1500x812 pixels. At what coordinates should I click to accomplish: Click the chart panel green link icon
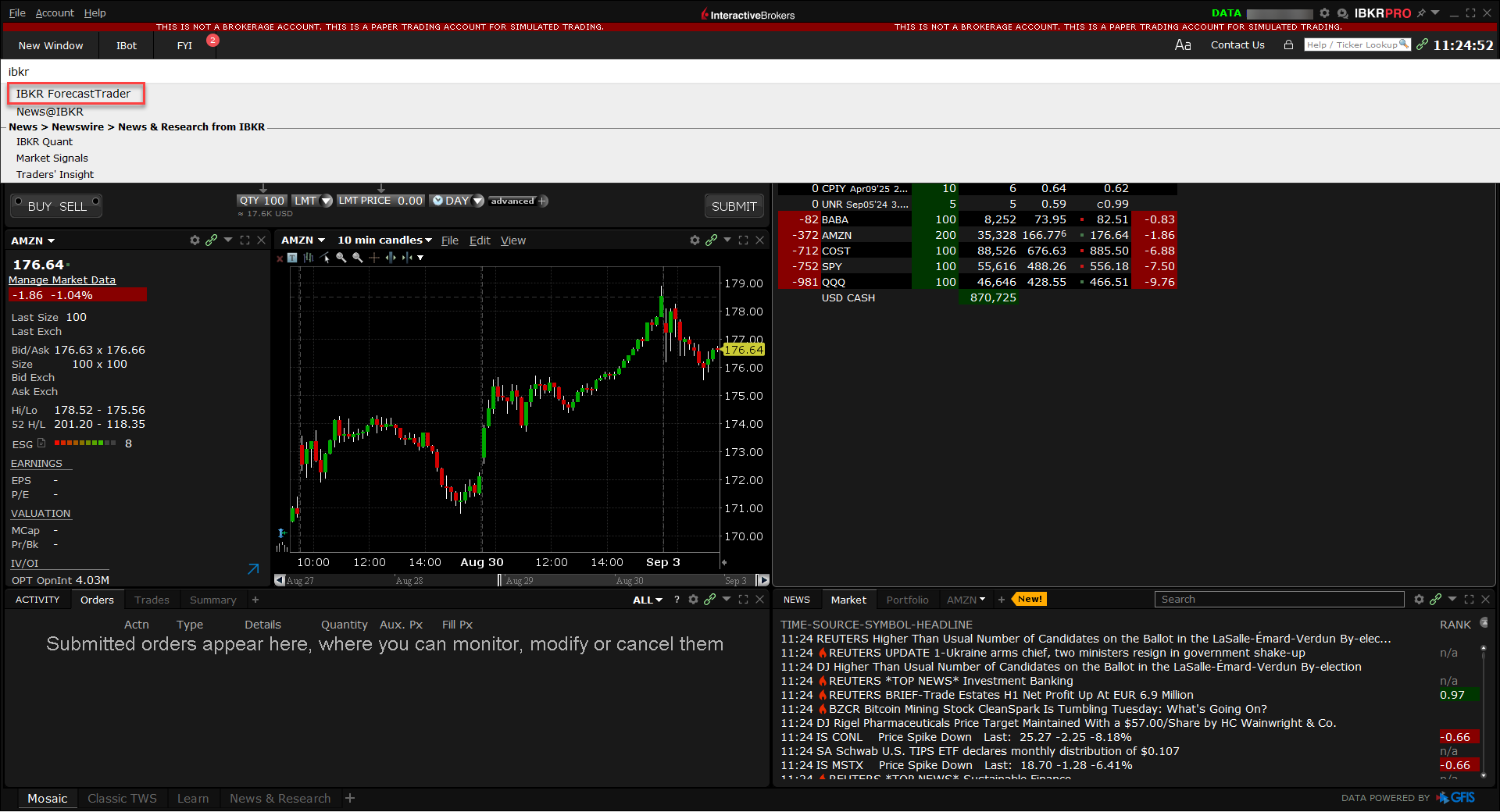tap(711, 240)
